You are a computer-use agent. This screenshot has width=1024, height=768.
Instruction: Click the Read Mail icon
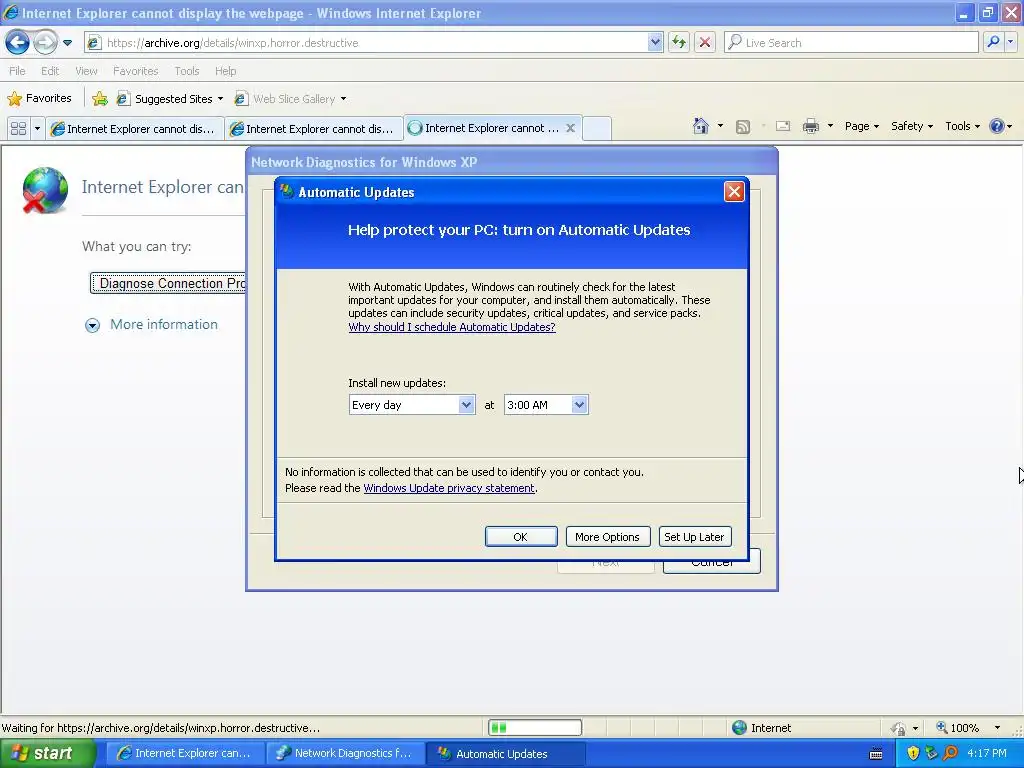click(783, 126)
